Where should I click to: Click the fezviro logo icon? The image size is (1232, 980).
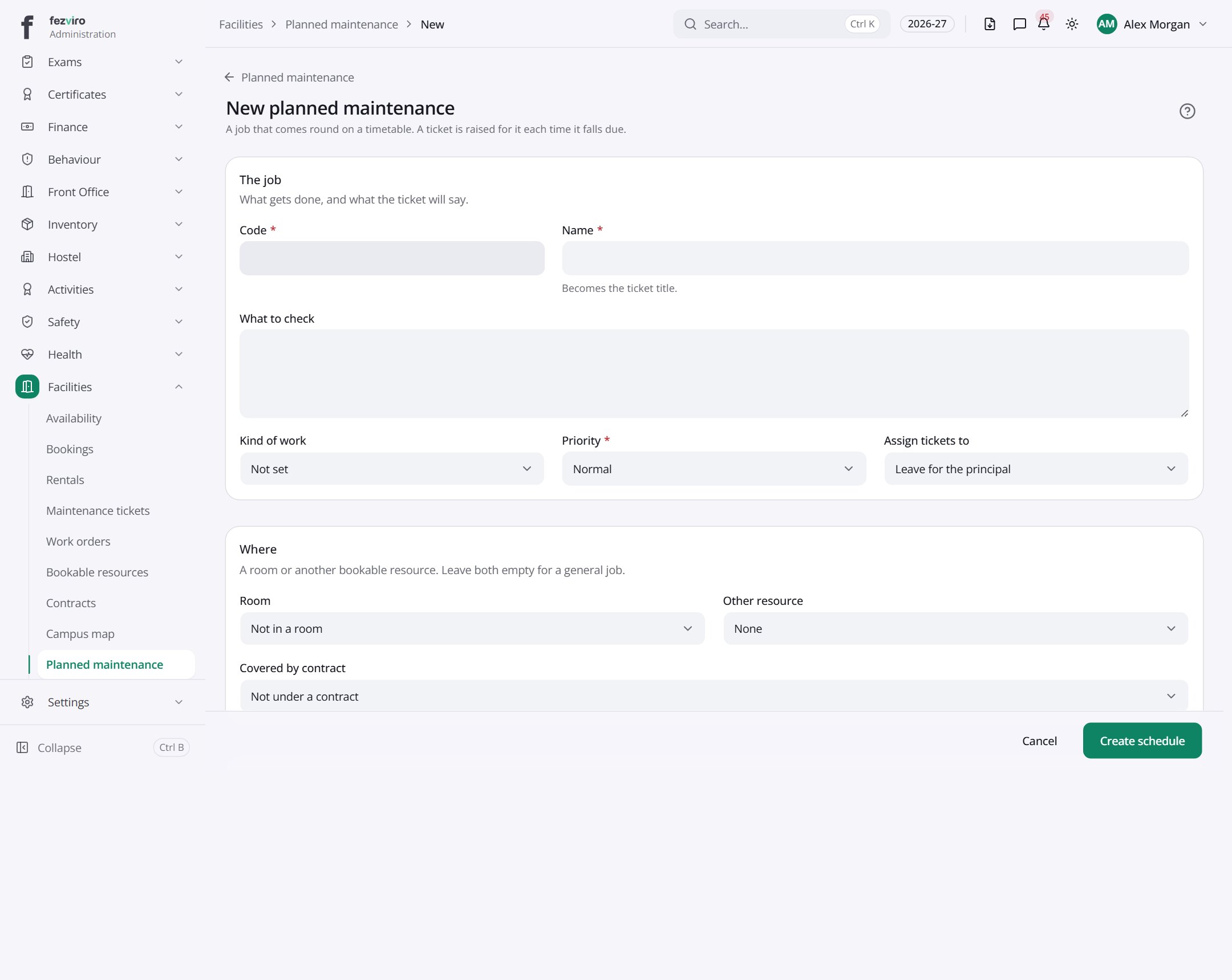point(27,27)
